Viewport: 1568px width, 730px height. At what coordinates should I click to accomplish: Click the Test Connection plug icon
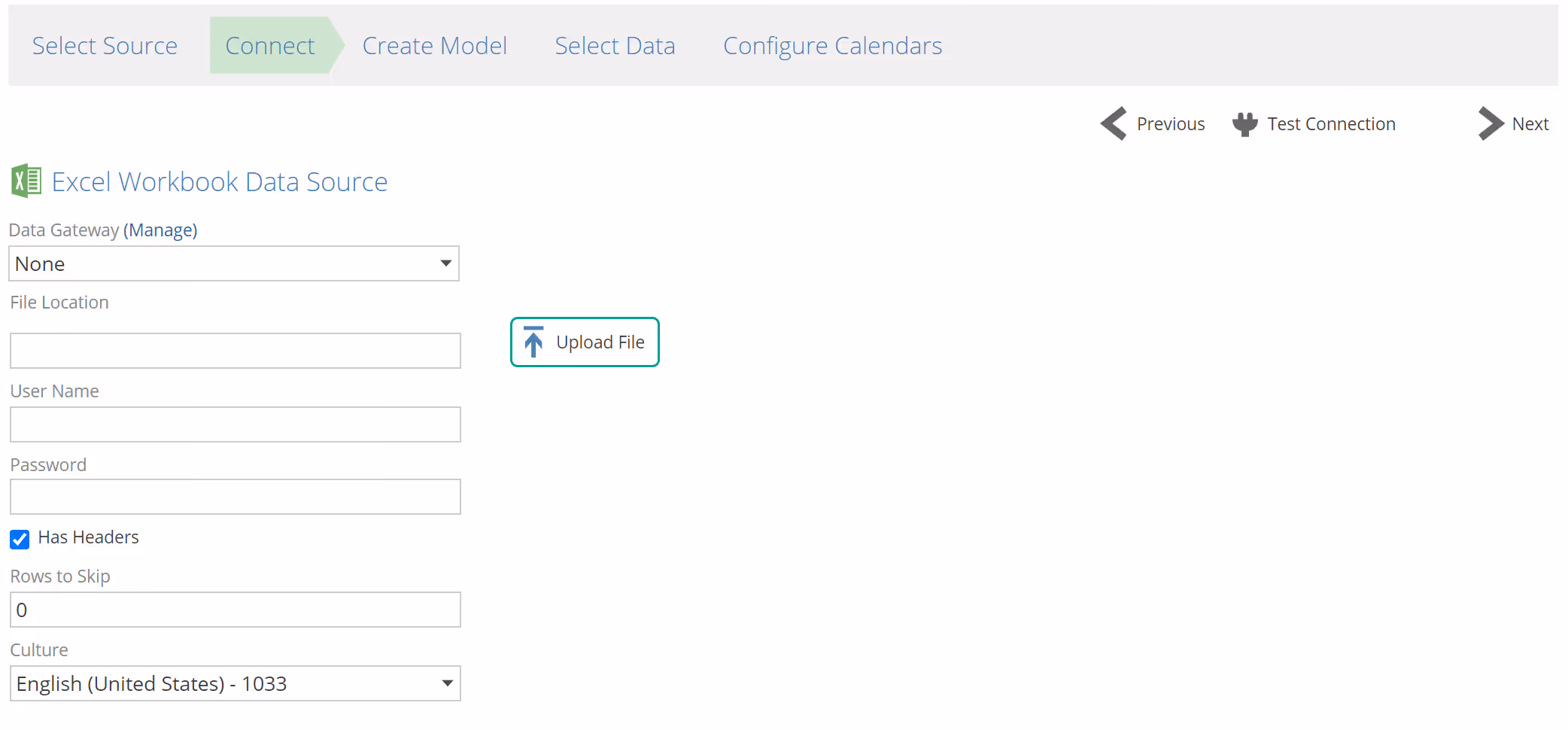pyautogui.click(x=1244, y=124)
